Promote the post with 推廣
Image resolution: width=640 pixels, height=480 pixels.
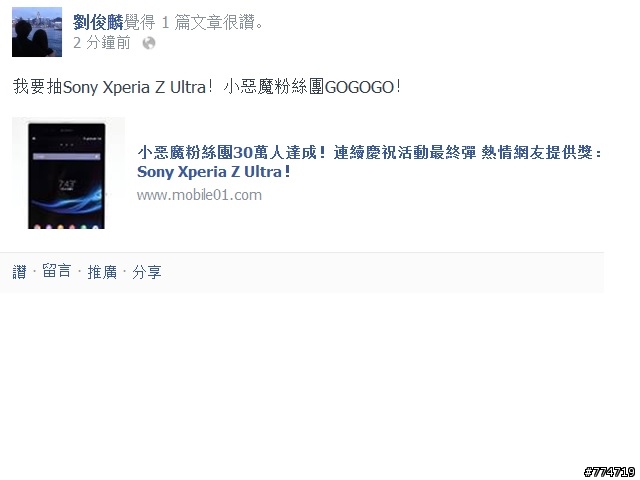[102, 272]
